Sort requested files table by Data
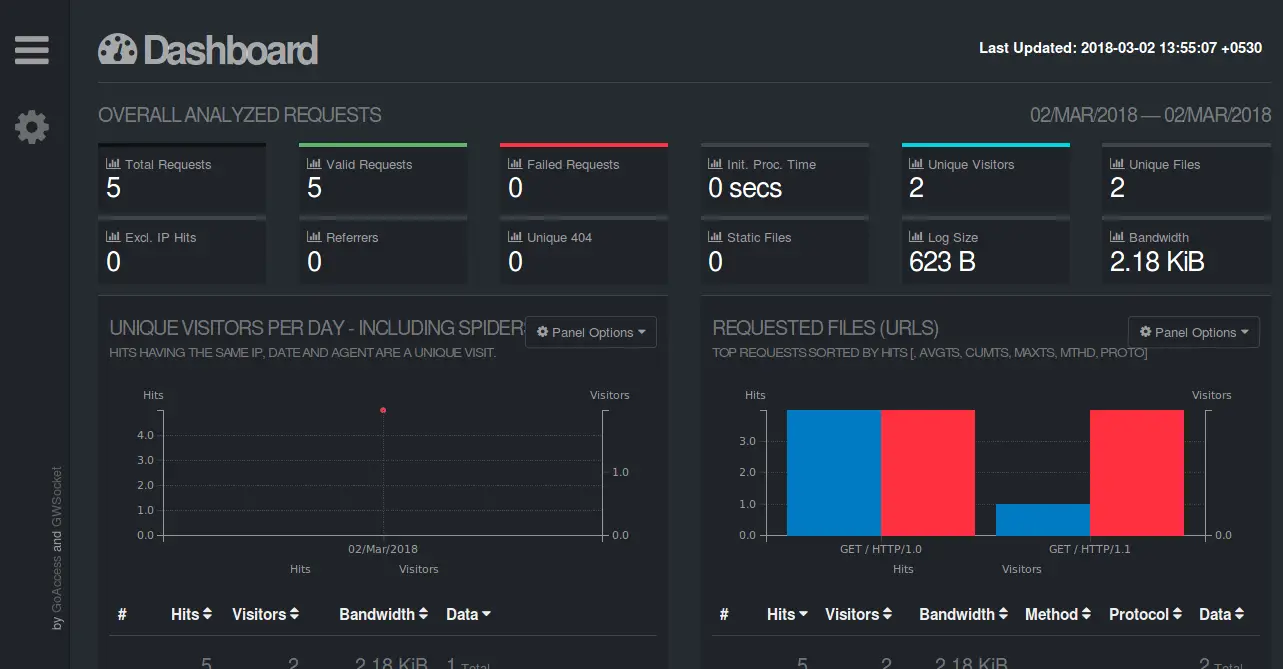This screenshot has height=669, width=1283. click(1221, 614)
